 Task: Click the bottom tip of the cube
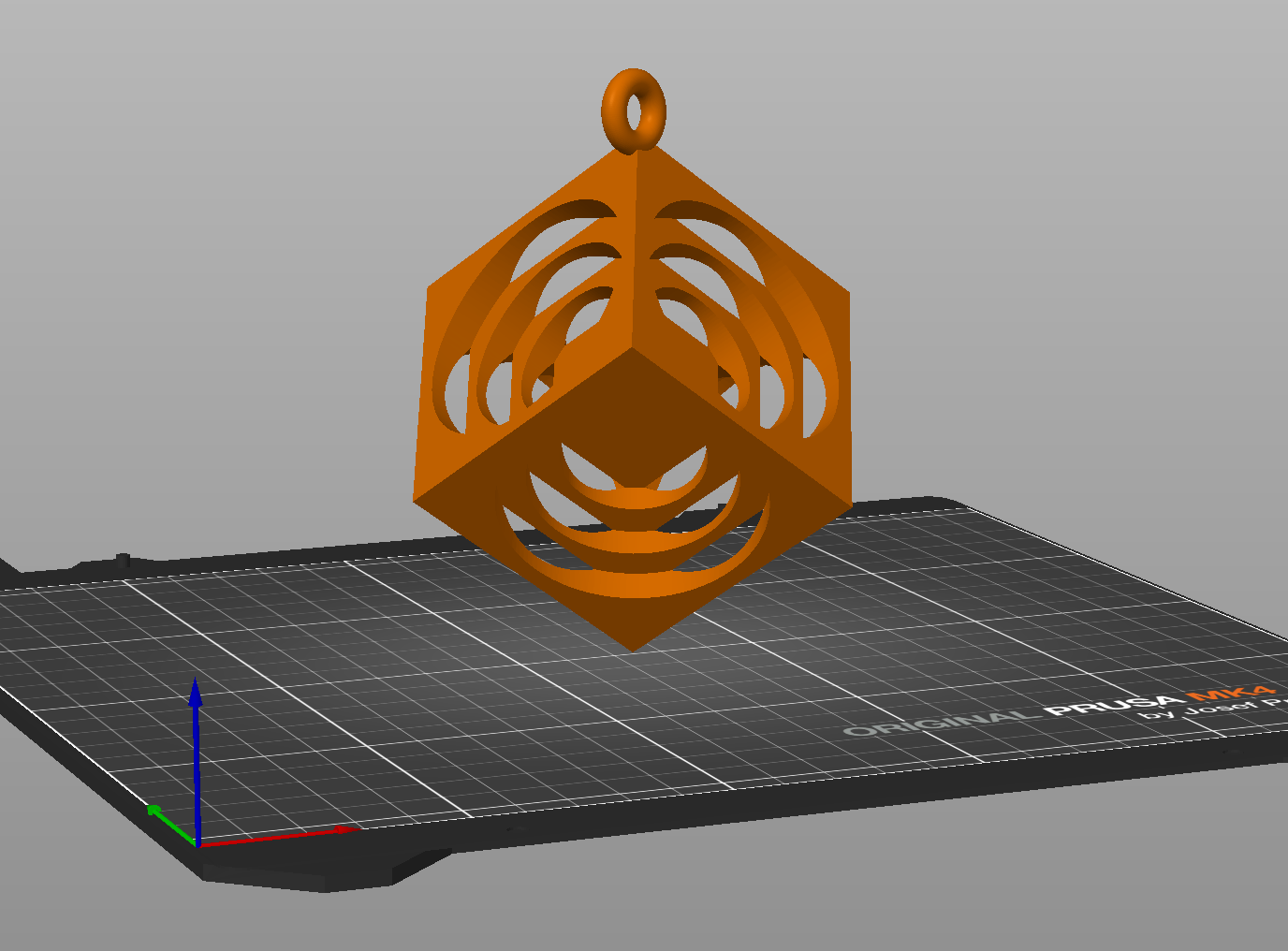[634, 646]
